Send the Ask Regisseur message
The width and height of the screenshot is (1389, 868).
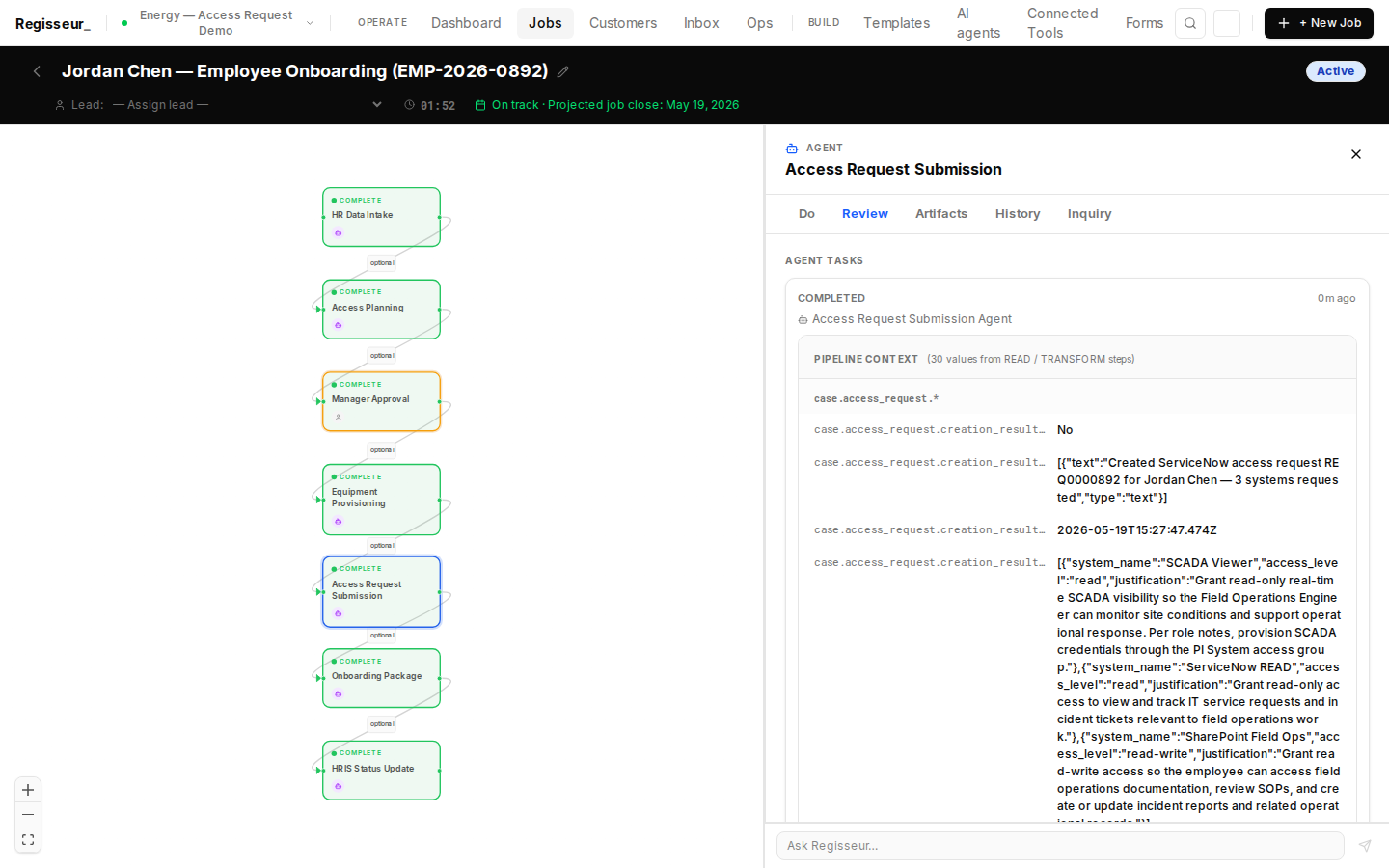(1365, 846)
